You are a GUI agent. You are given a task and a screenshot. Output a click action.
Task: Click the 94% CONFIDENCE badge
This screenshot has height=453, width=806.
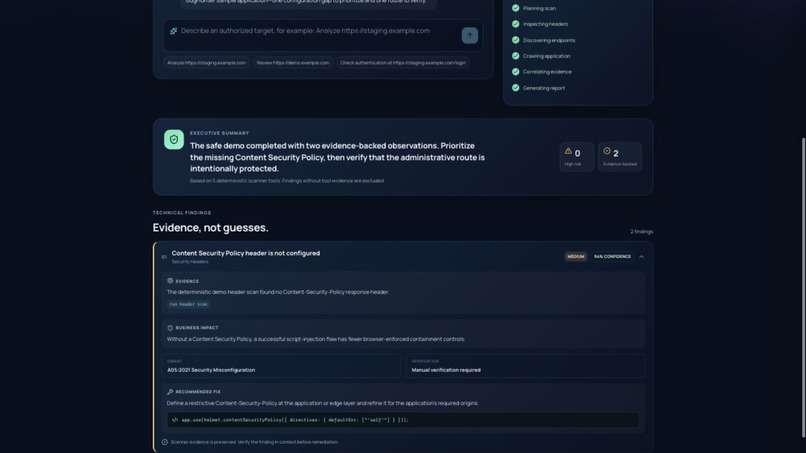point(612,257)
